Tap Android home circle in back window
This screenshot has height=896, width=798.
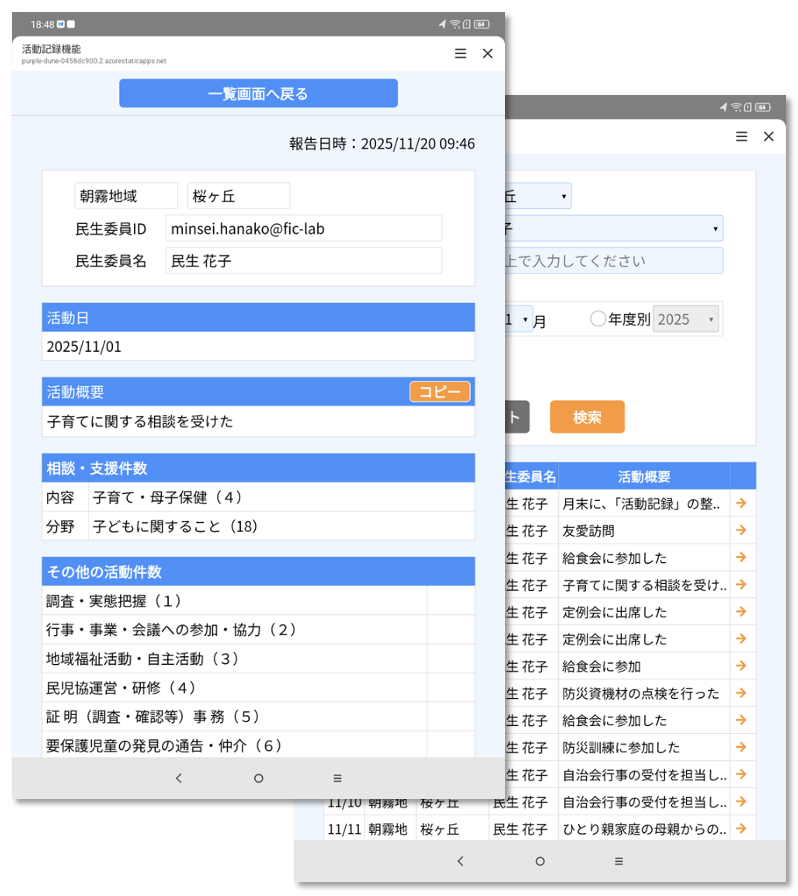pos(540,861)
